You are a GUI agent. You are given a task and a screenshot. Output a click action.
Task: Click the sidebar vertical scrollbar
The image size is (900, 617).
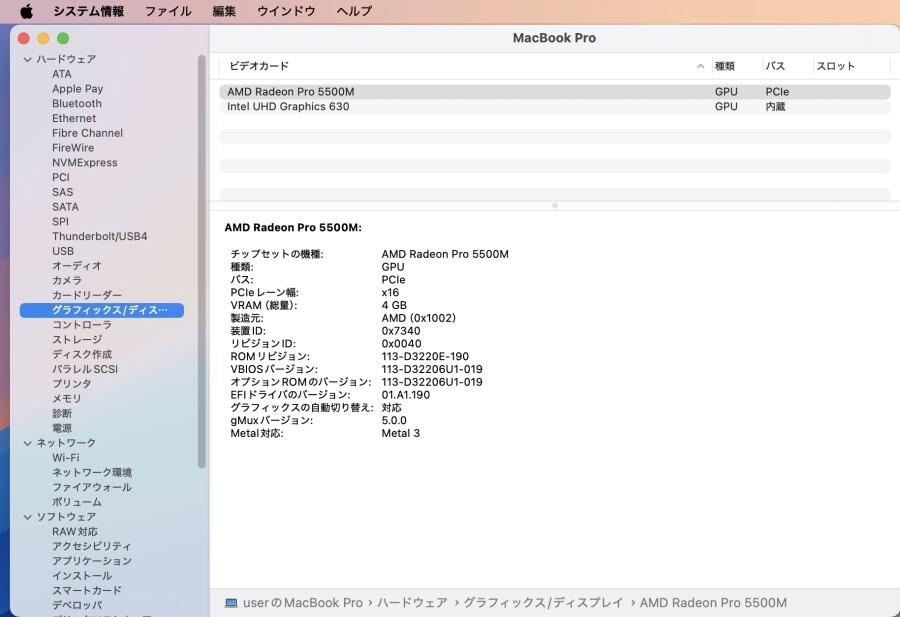point(201,262)
